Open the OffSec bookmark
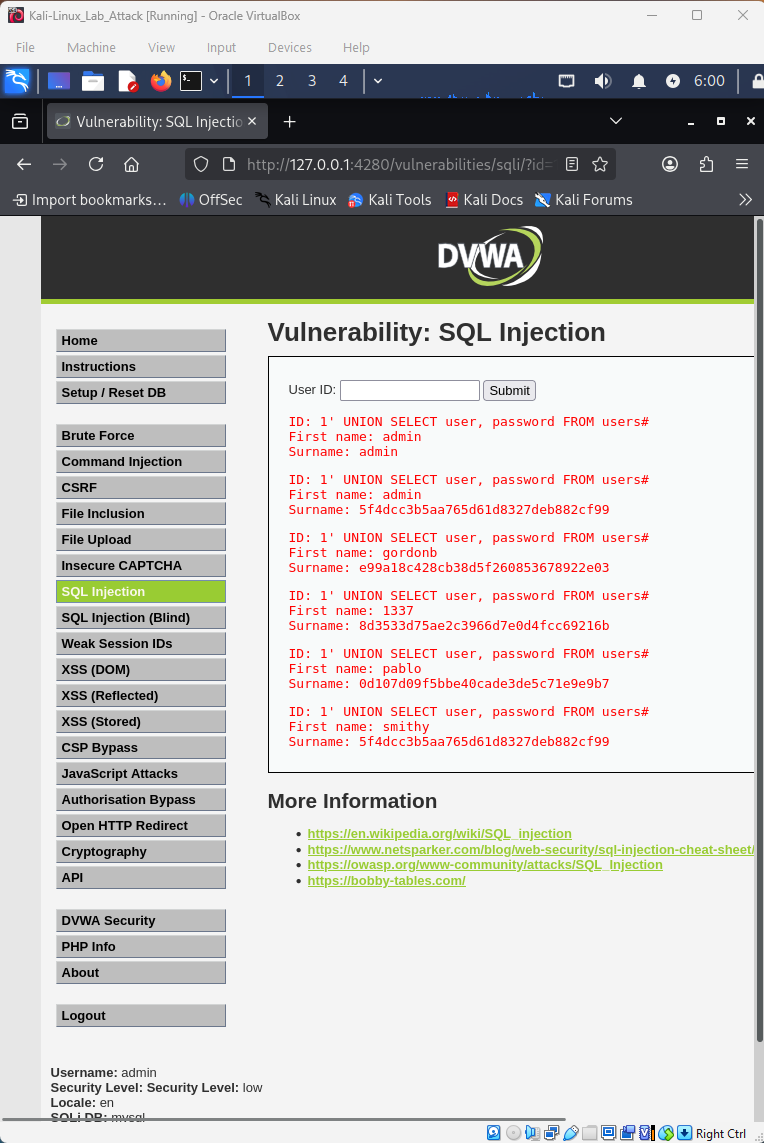764x1143 pixels. pyautogui.click(x=211, y=200)
